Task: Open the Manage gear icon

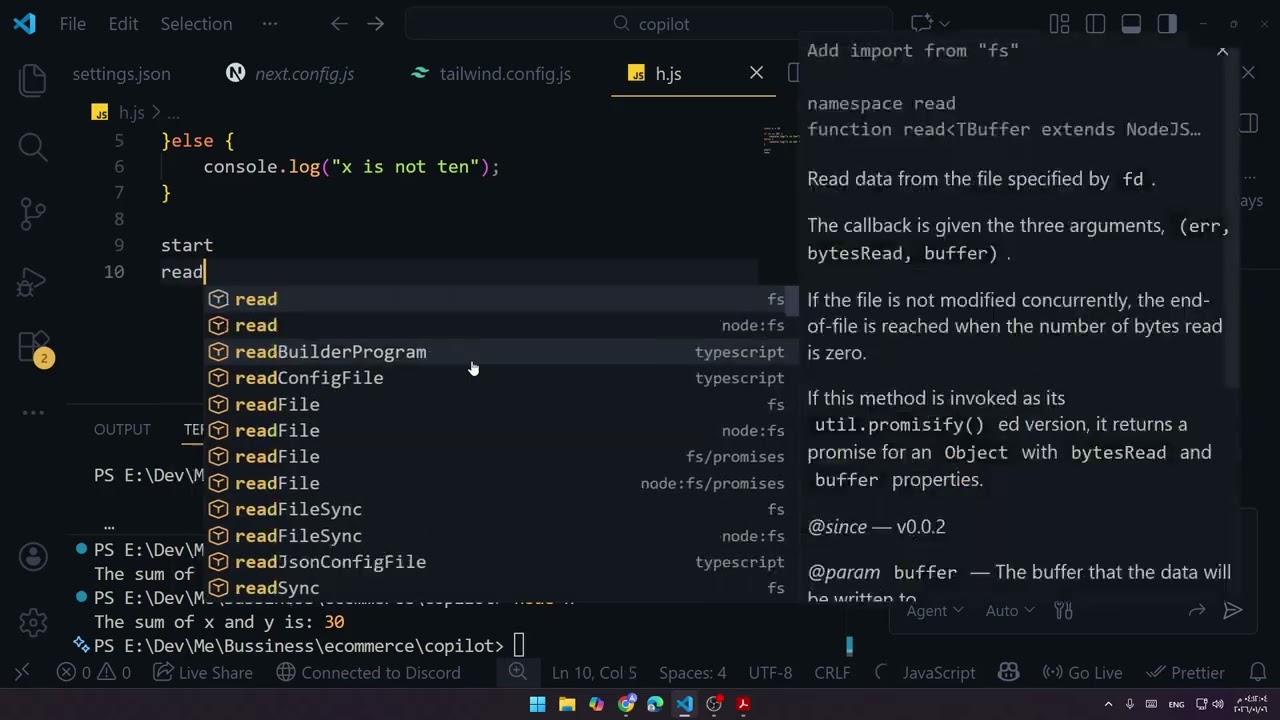Action: point(33,622)
